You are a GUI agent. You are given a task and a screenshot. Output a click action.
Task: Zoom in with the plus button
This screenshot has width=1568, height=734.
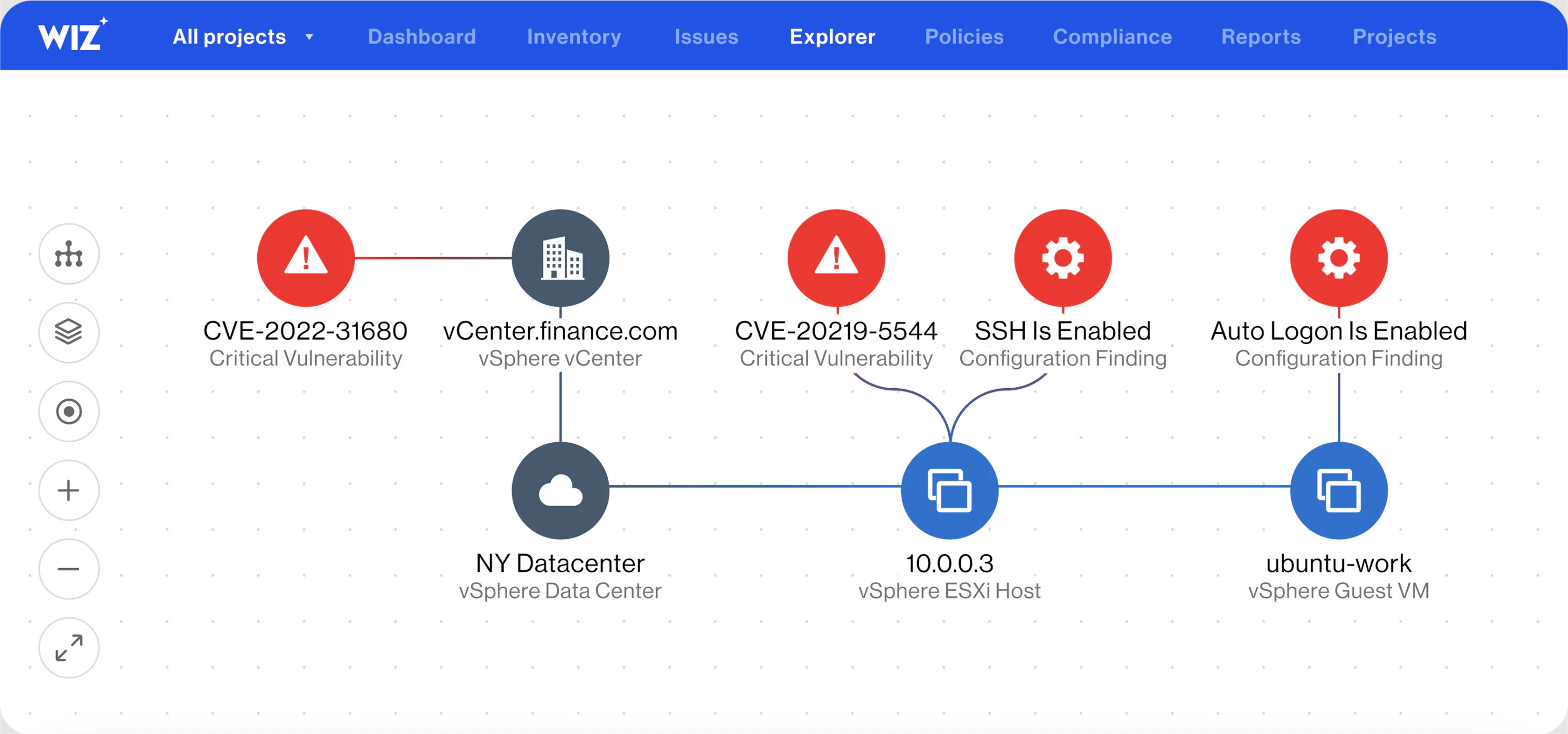69,490
